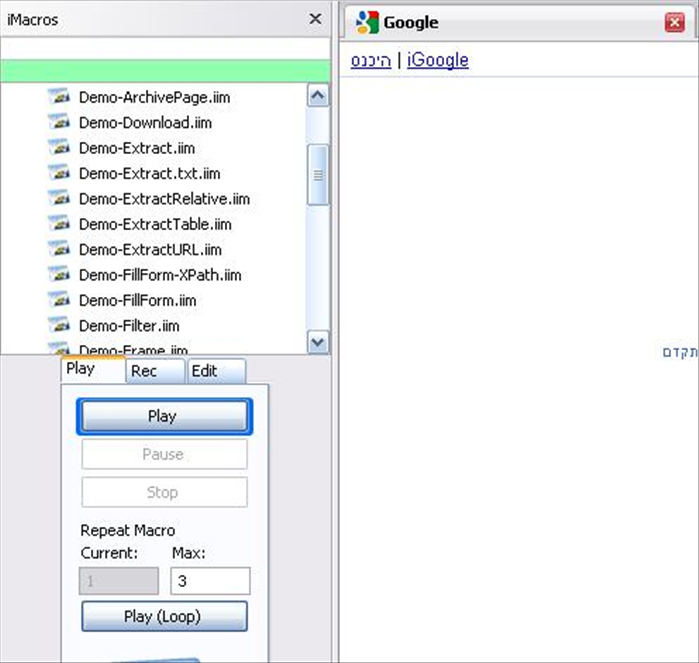Click the Demo-ArchivePage.iim file icon
The width and height of the screenshot is (699, 663).
tap(59, 98)
